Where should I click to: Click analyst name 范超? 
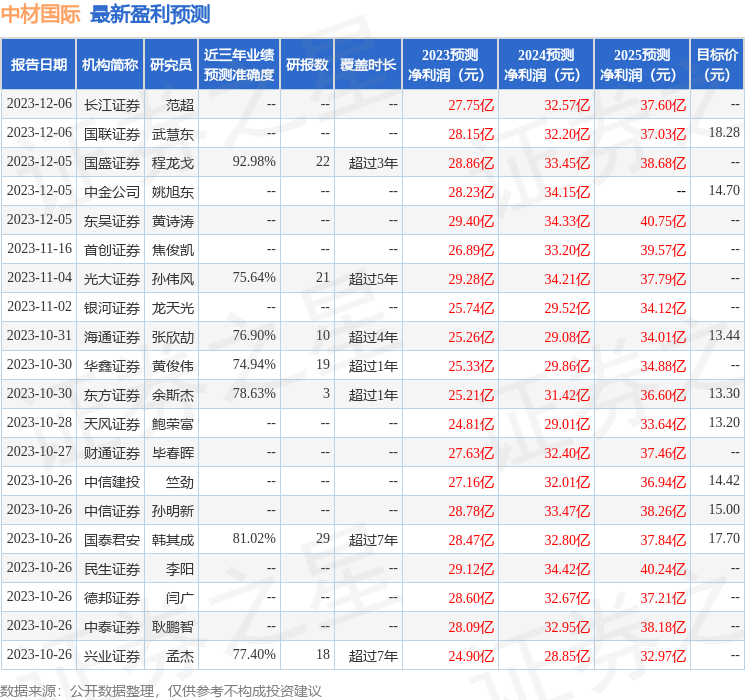coord(180,105)
